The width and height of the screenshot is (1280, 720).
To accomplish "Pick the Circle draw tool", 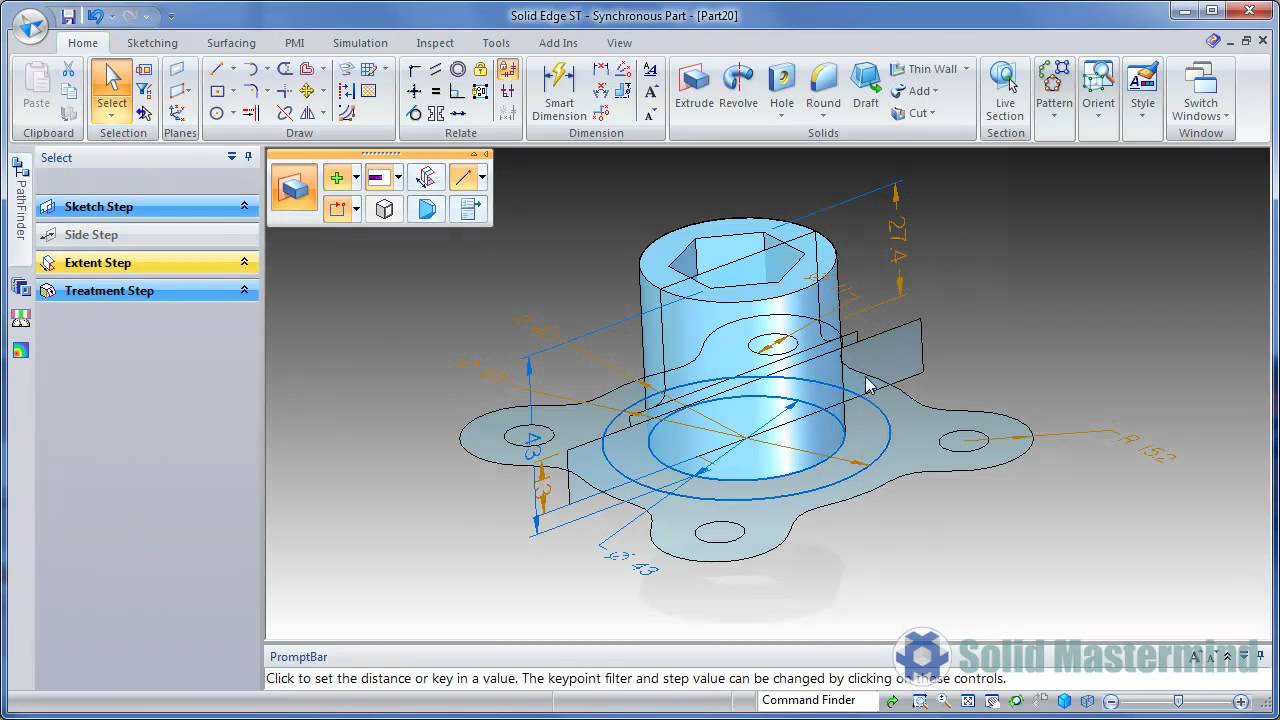I will [x=217, y=113].
